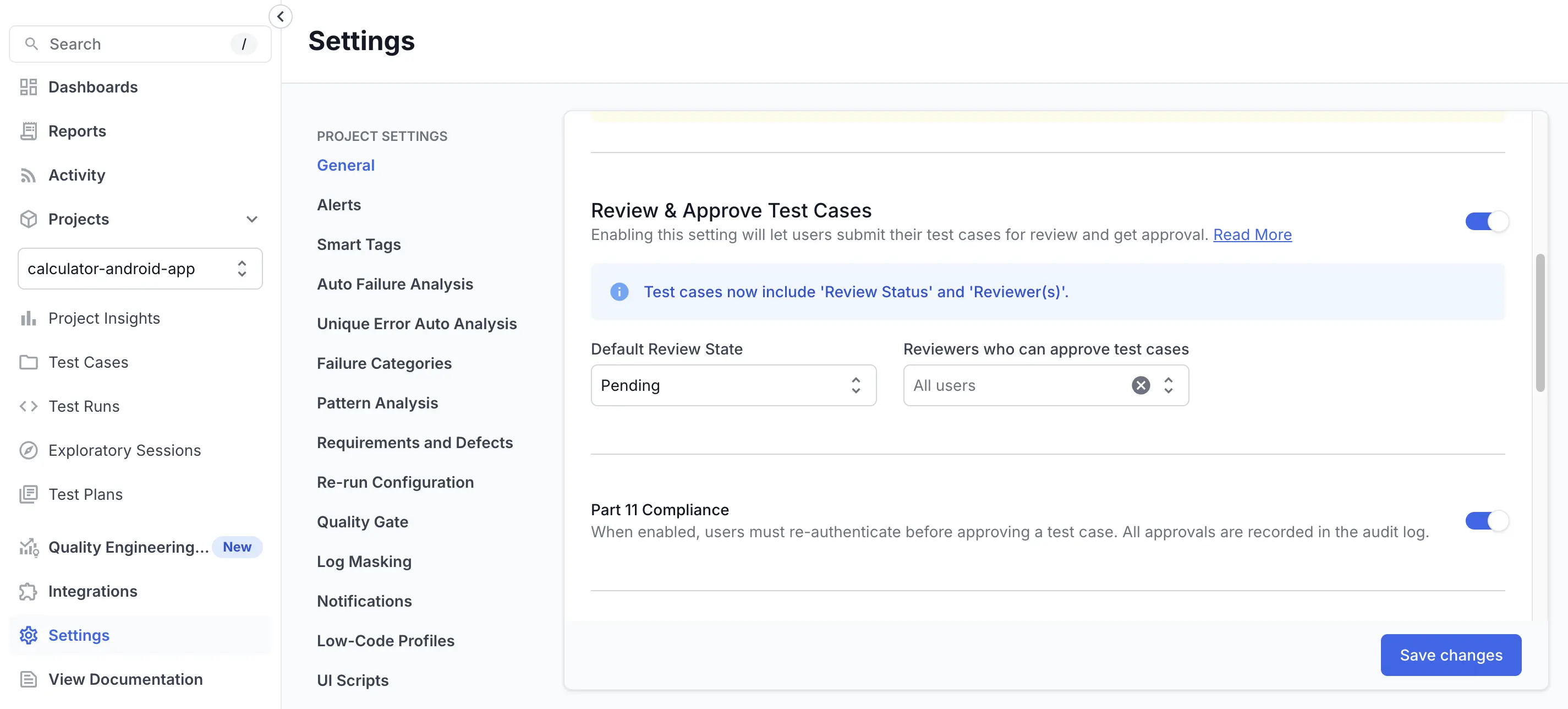Expand the Projects section chevron

coord(251,219)
